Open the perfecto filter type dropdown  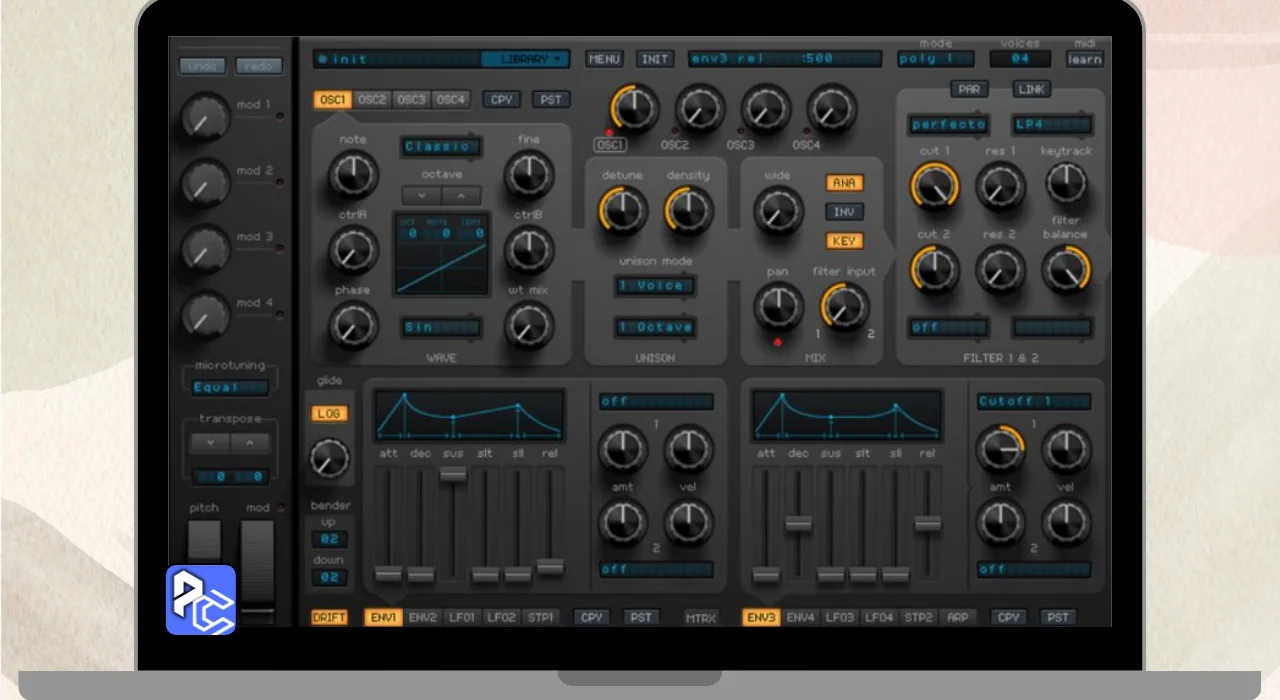click(948, 125)
